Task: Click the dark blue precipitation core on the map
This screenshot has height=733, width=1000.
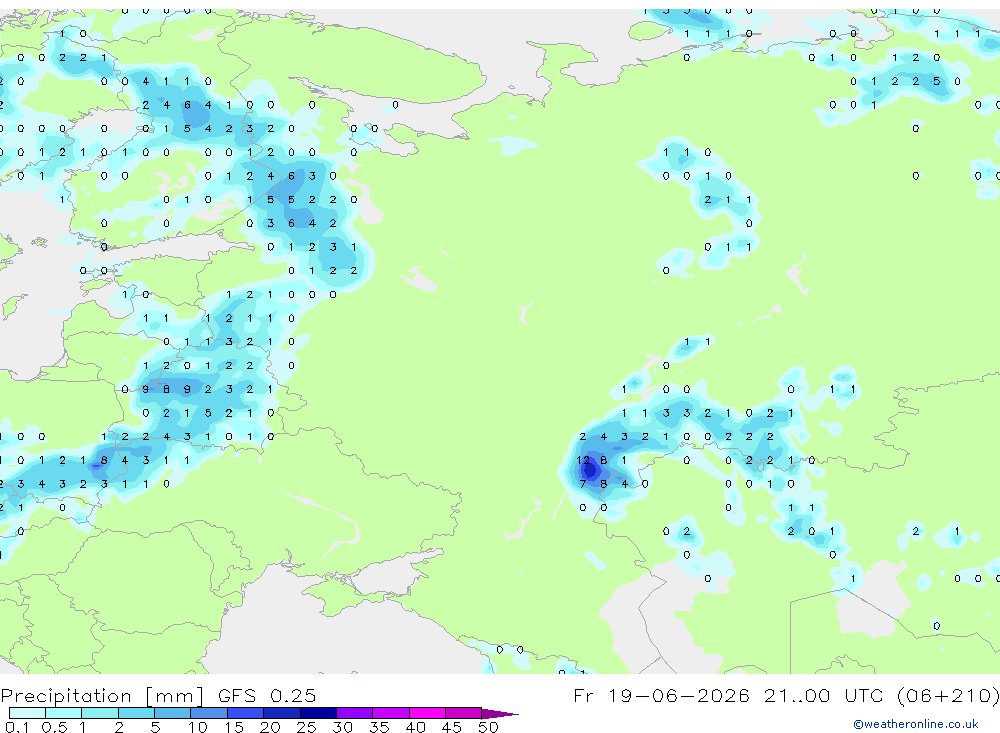Action: click(x=590, y=471)
